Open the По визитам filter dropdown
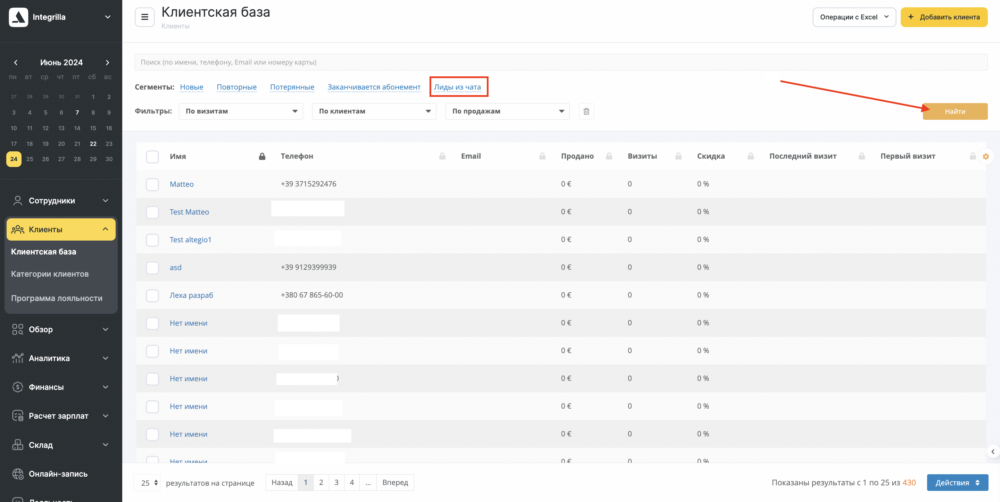Screen dimensions: 1000x502 (241, 112)
